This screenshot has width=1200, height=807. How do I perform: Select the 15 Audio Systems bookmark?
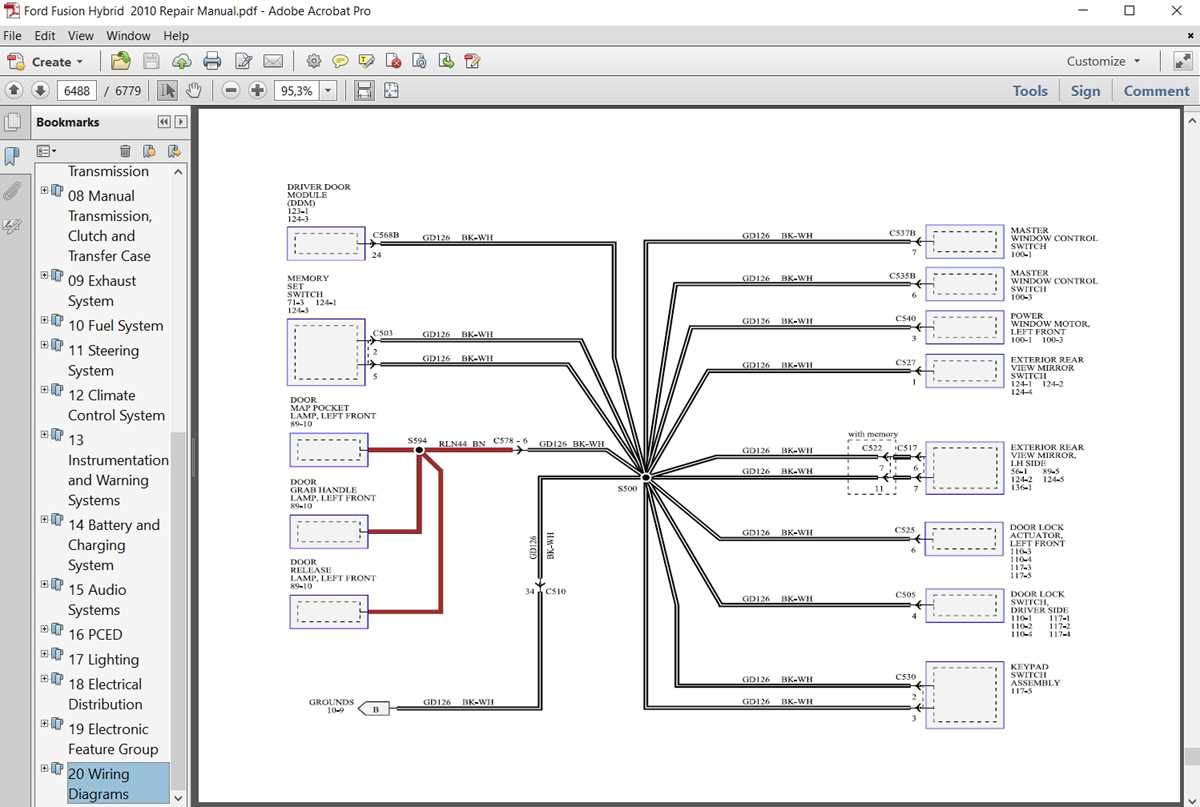coord(97,600)
